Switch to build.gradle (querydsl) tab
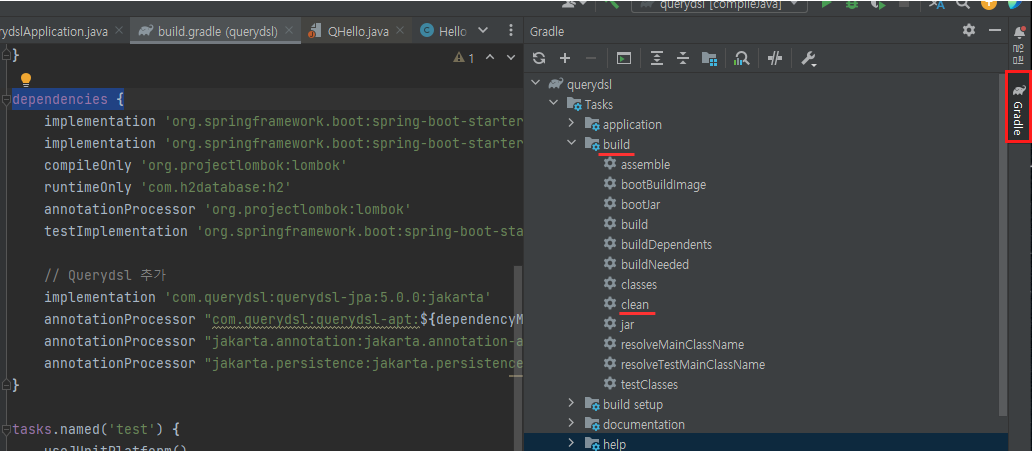 coord(217,32)
